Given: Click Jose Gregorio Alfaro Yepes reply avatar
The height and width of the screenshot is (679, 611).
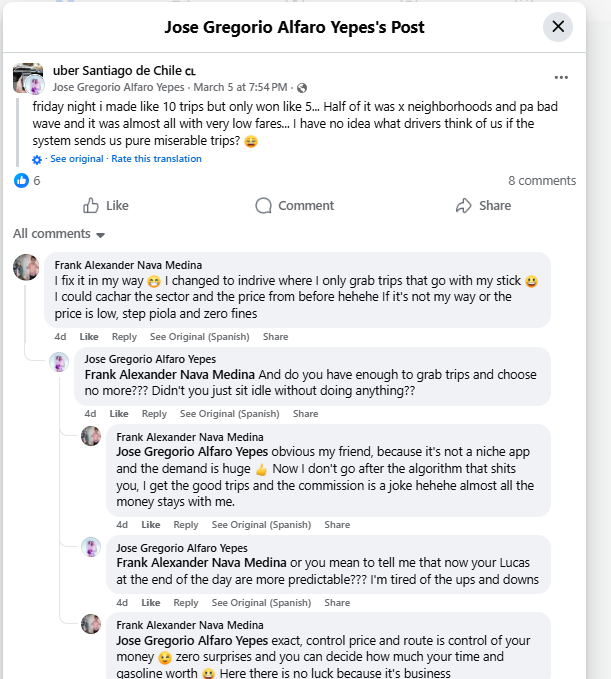Looking at the screenshot, I should [x=59, y=362].
